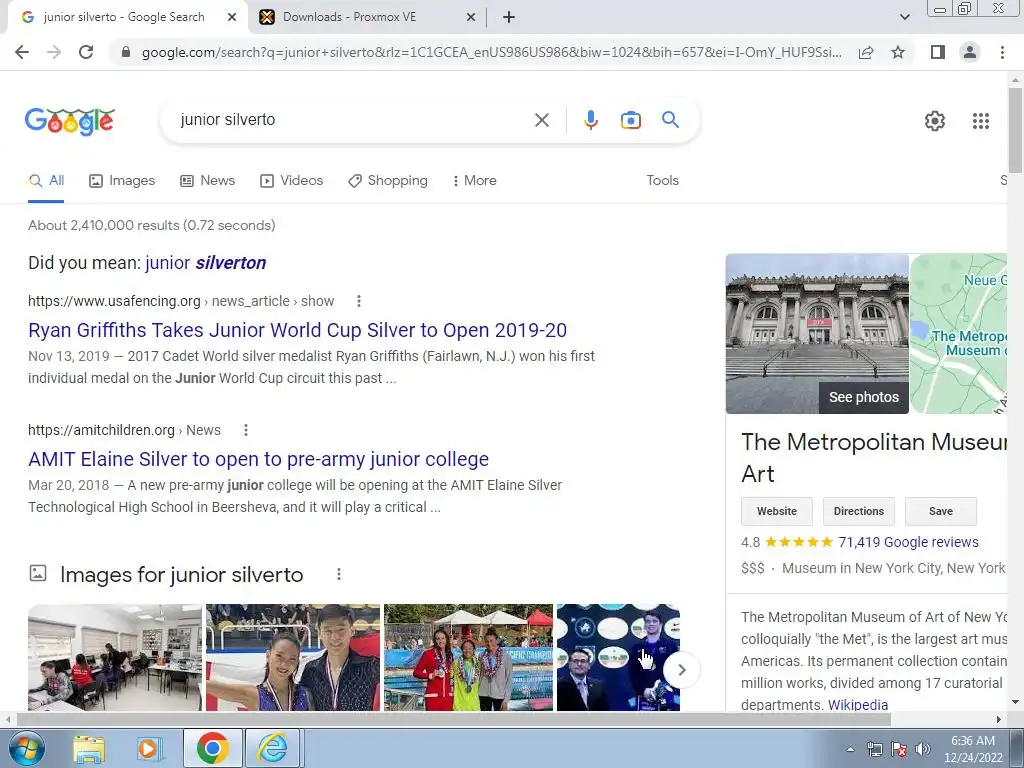Open the Google apps grid

click(x=980, y=121)
